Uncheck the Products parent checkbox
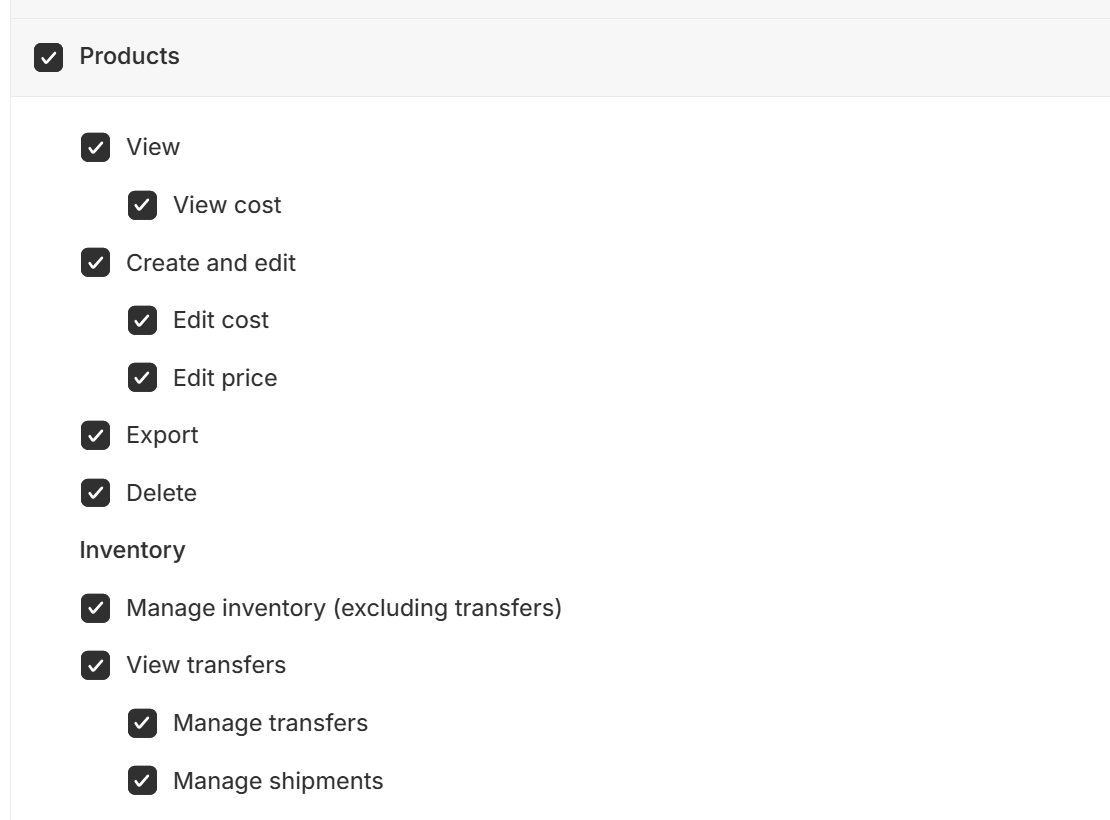This screenshot has height=820, width=1110. [48, 57]
